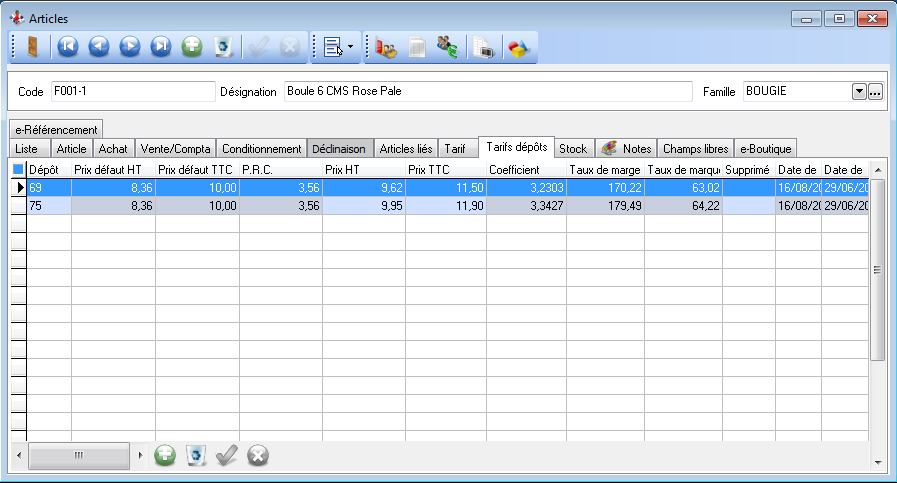Jump to the last record
The height and width of the screenshot is (483, 897).
161,47
